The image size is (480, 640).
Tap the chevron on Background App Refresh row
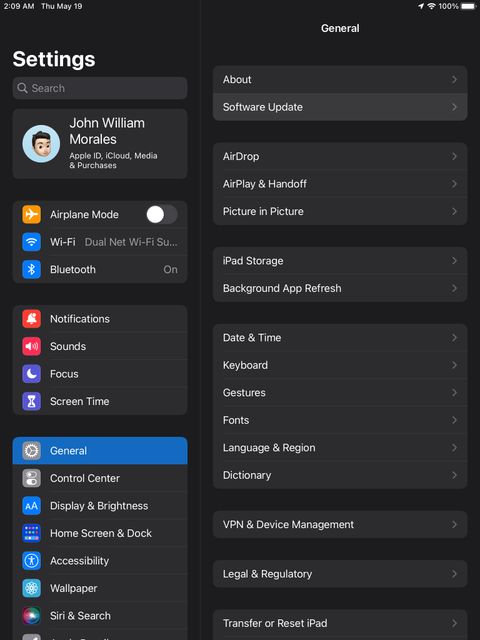point(454,288)
